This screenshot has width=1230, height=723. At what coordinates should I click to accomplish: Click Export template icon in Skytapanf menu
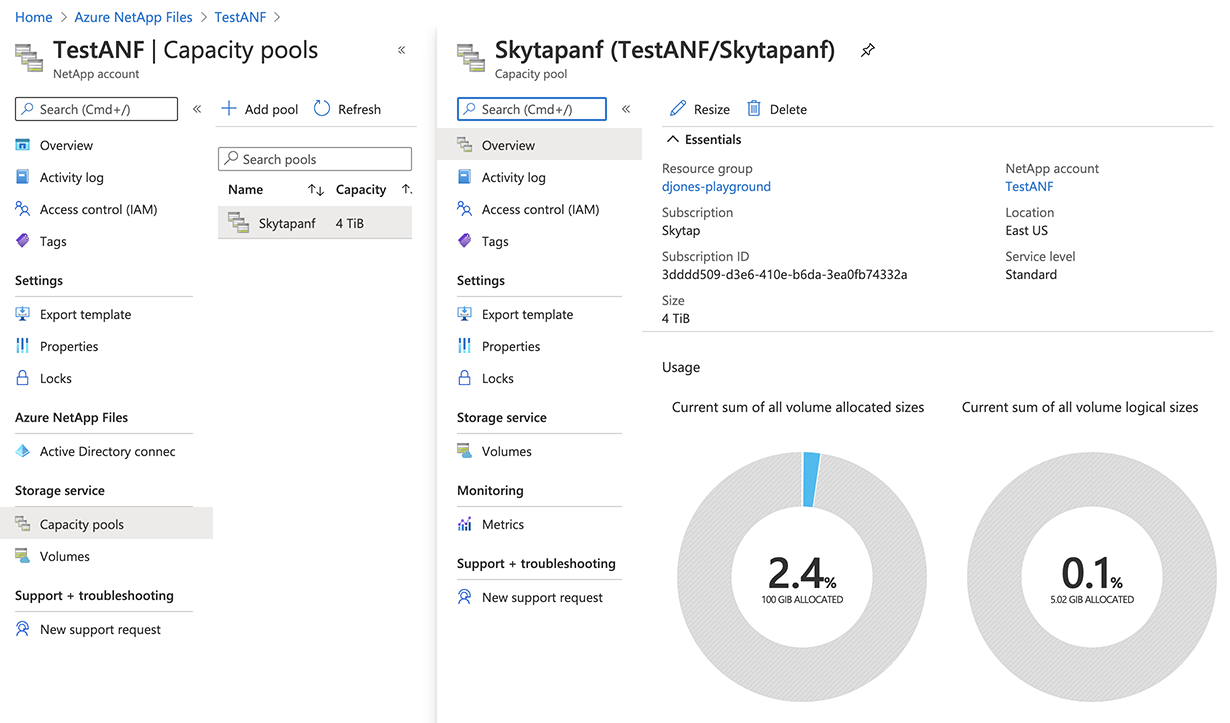(465, 314)
